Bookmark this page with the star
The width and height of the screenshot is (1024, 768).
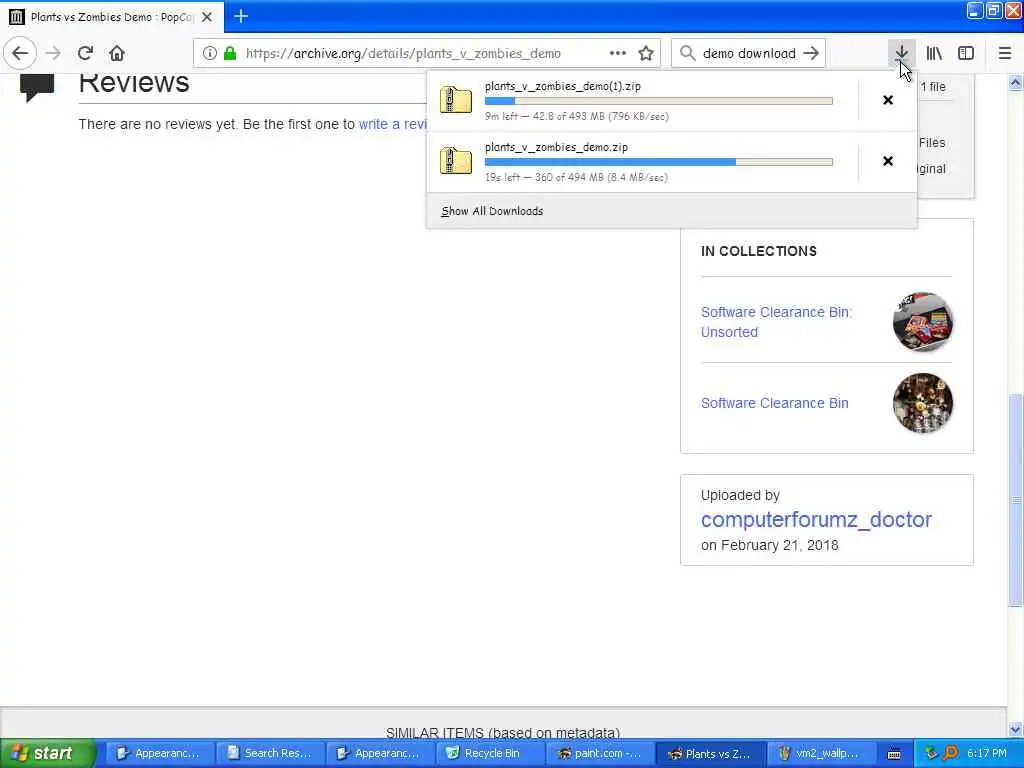[x=646, y=54]
